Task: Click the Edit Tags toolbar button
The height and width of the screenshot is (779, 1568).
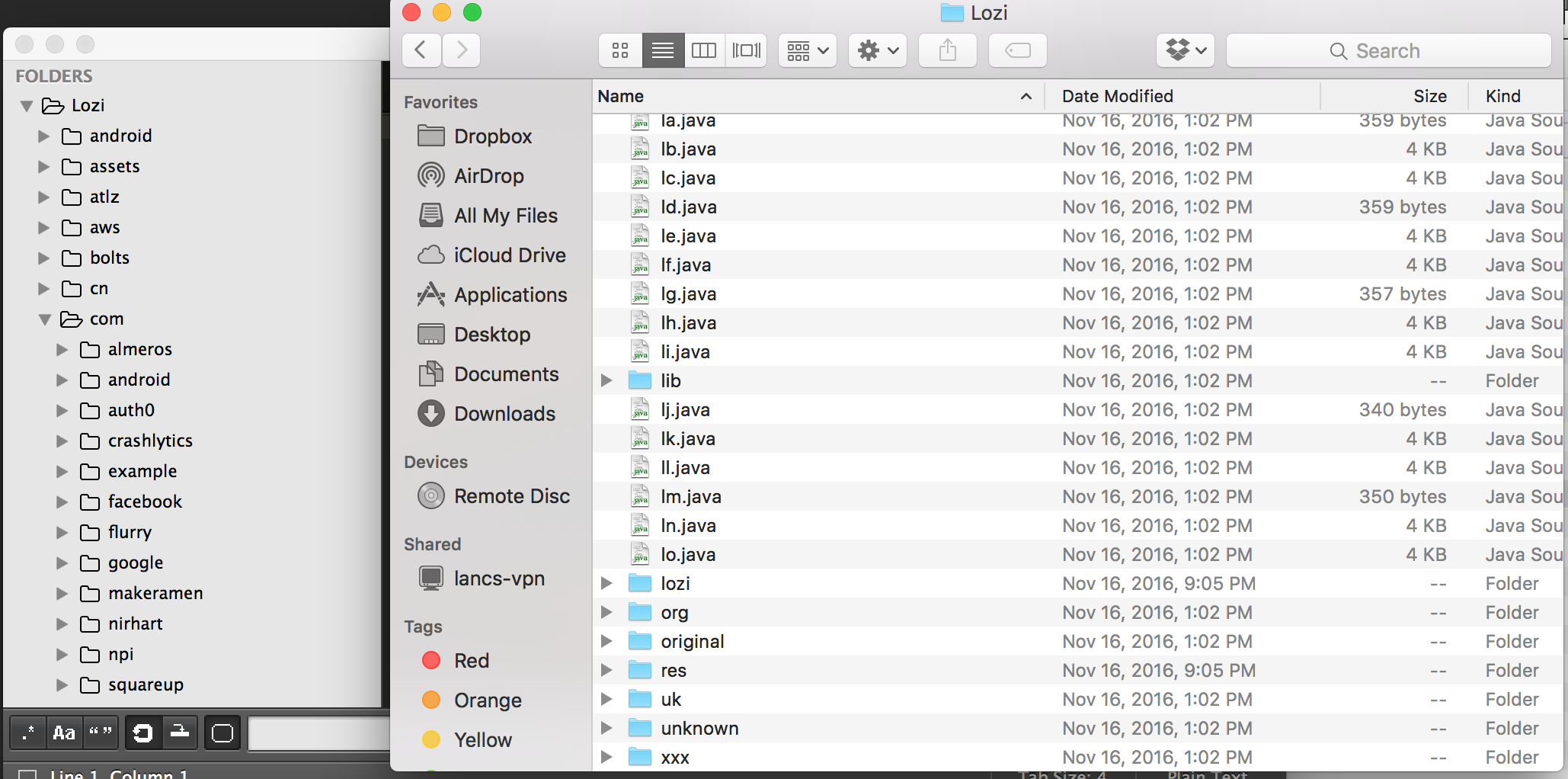Action: point(1017,50)
